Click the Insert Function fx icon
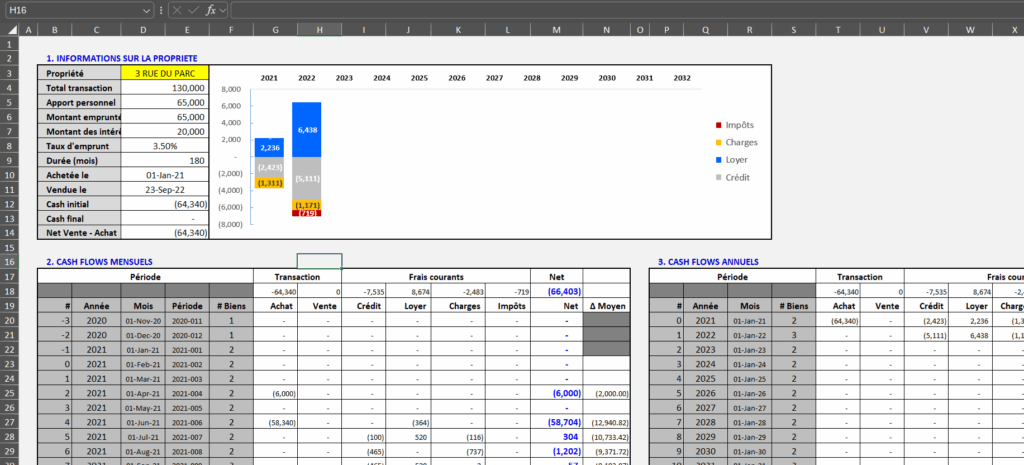Screen dimensions: 1024x465 pos(211,9)
